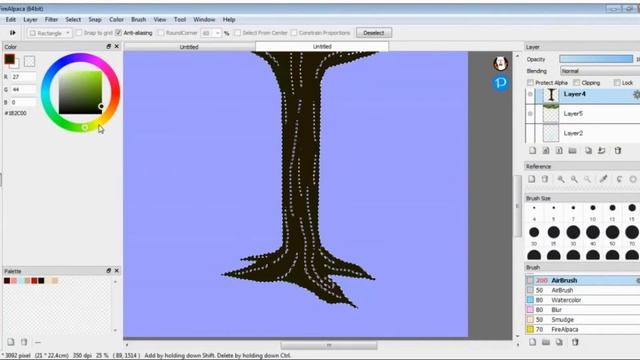Delete the palette color with trash icon
The image size is (640, 360).
(x=24, y=342)
